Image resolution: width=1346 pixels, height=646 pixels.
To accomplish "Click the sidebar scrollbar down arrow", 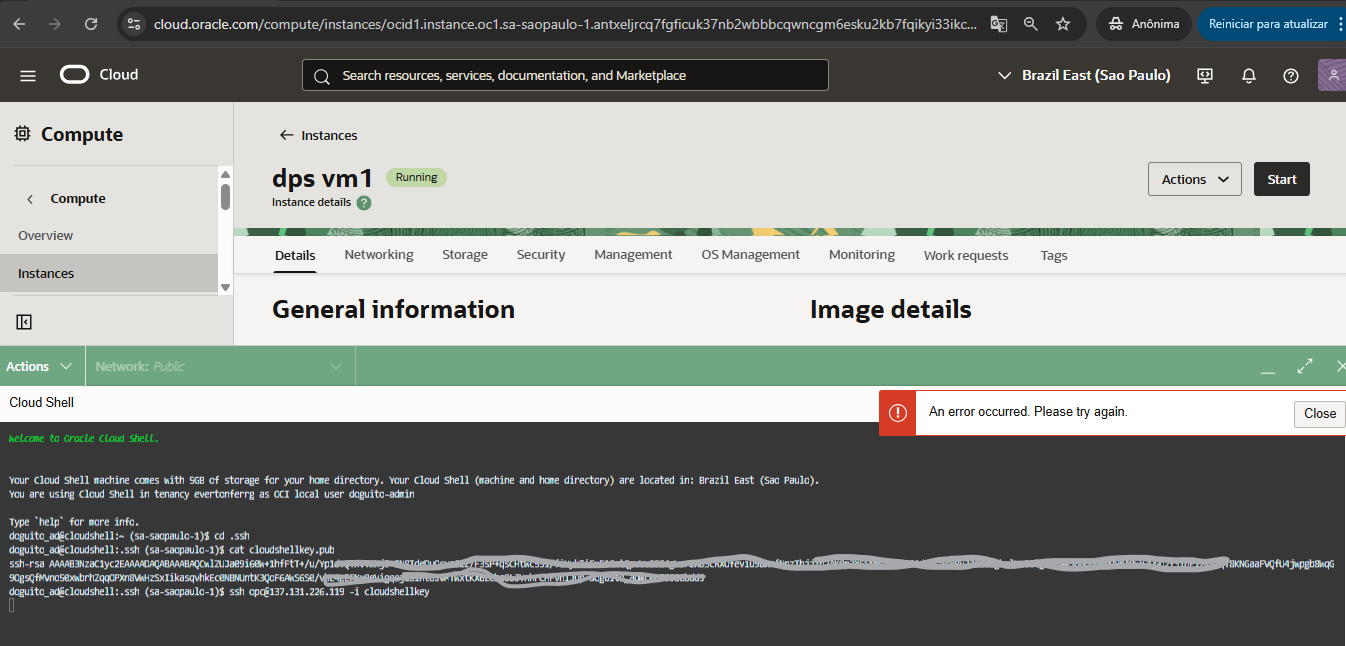I will pyautogui.click(x=225, y=287).
